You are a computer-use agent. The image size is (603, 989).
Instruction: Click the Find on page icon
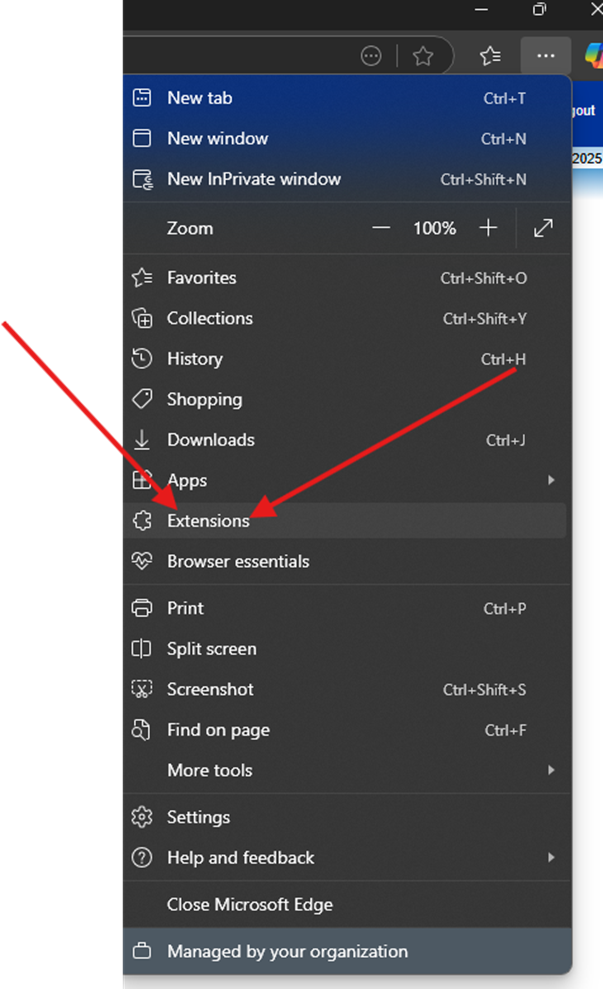pyautogui.click(x=141, y=730)
